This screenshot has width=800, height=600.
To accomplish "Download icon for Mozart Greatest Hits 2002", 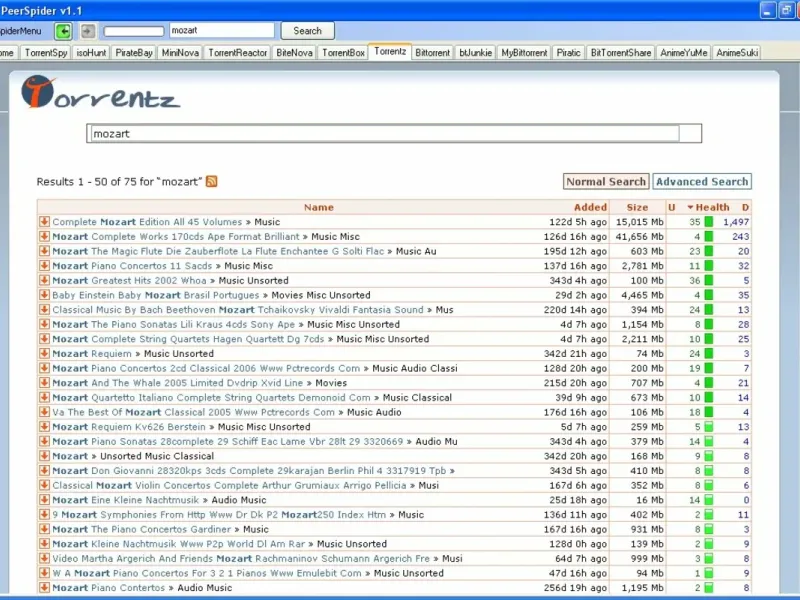I will 44,280.
